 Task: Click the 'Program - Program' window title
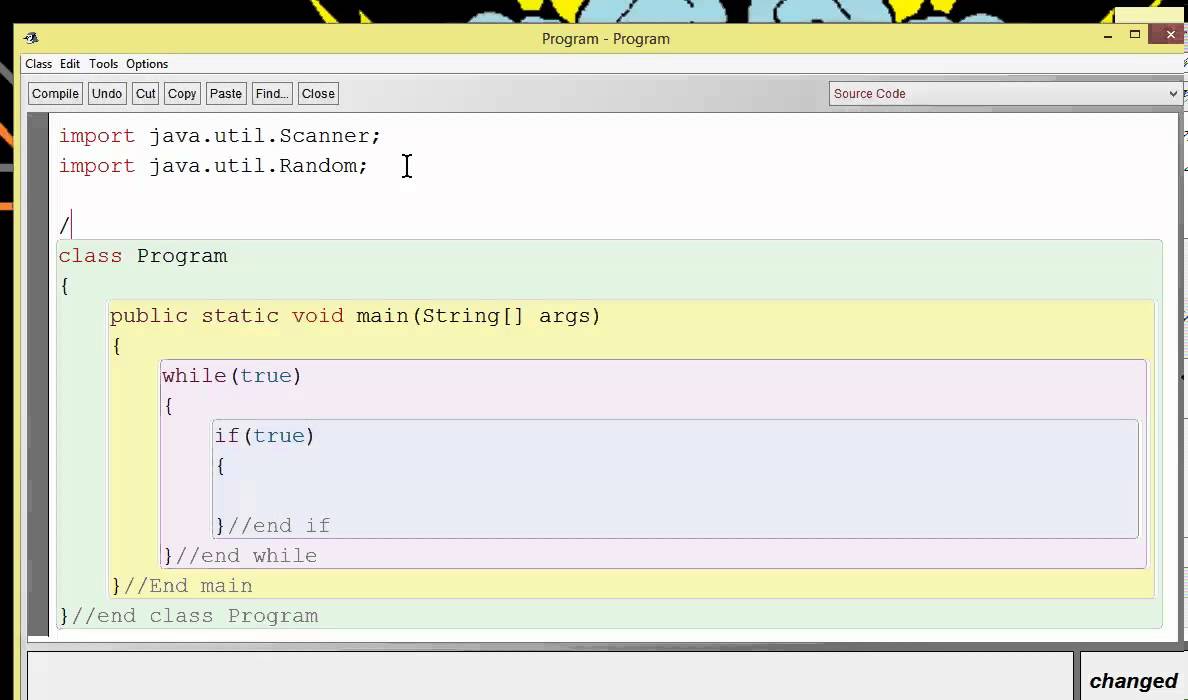(605, 39)
